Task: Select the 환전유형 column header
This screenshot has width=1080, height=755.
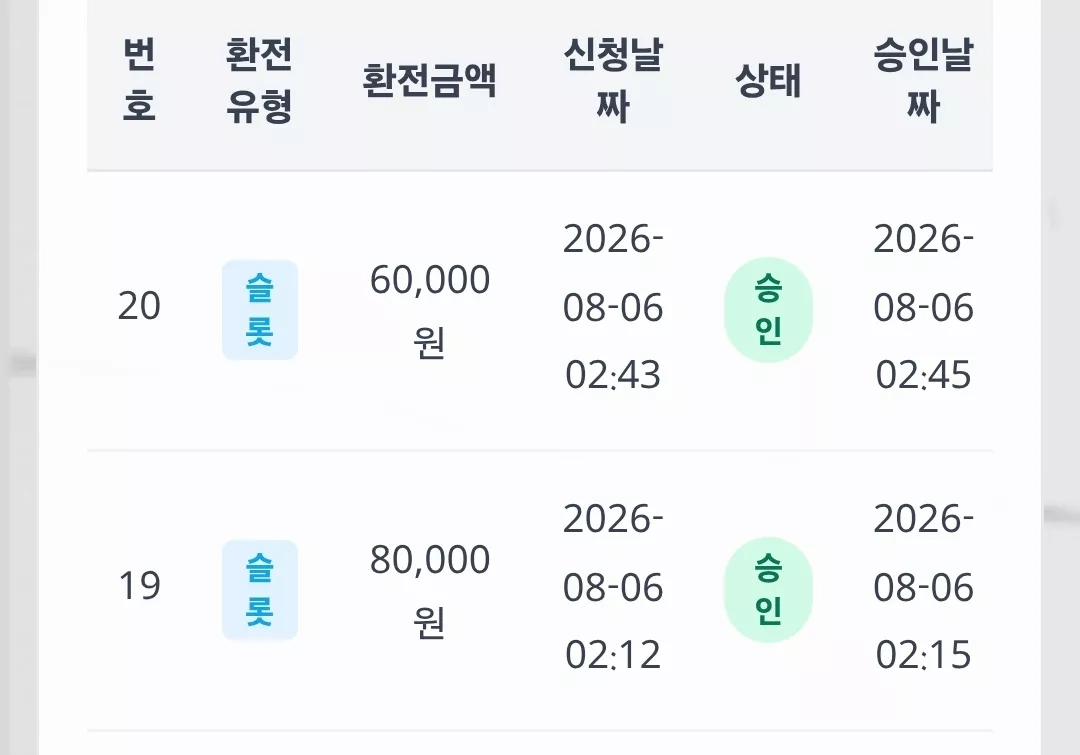Action: pyautogui.click(x=260, y=80)
